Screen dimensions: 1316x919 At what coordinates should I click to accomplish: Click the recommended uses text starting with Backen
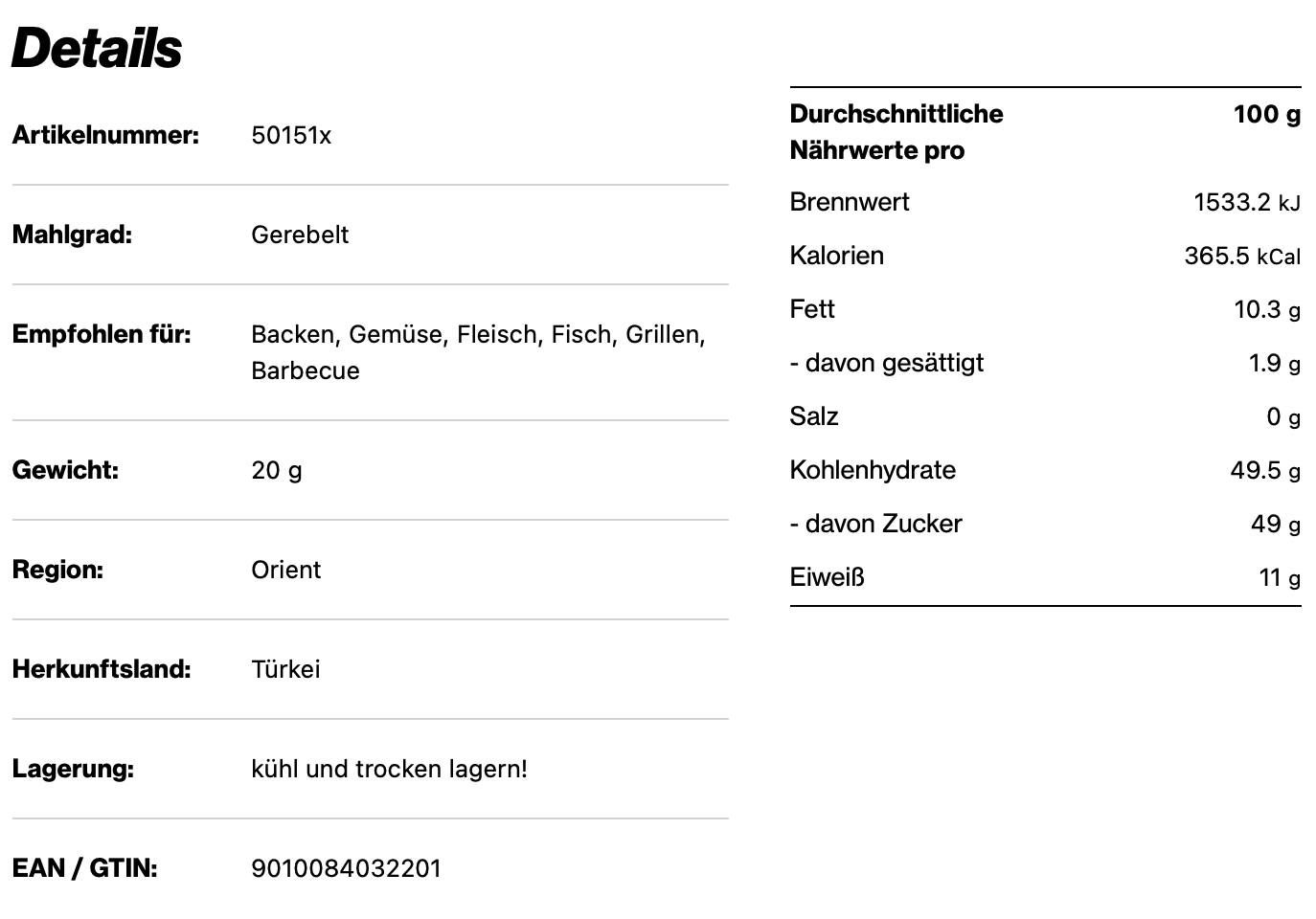coord(478,351)
